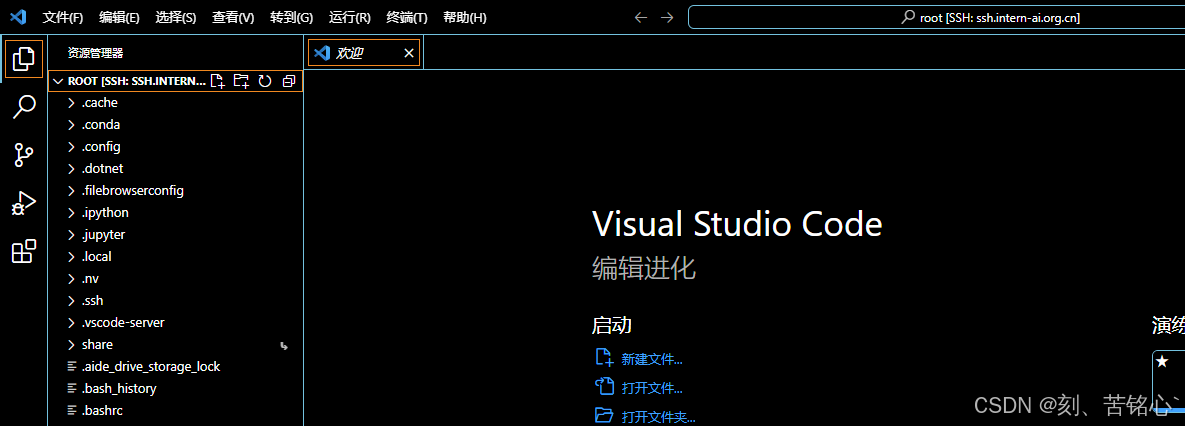Expand the .config folder
Screen dimensions: 1185x426
[175, 147]
